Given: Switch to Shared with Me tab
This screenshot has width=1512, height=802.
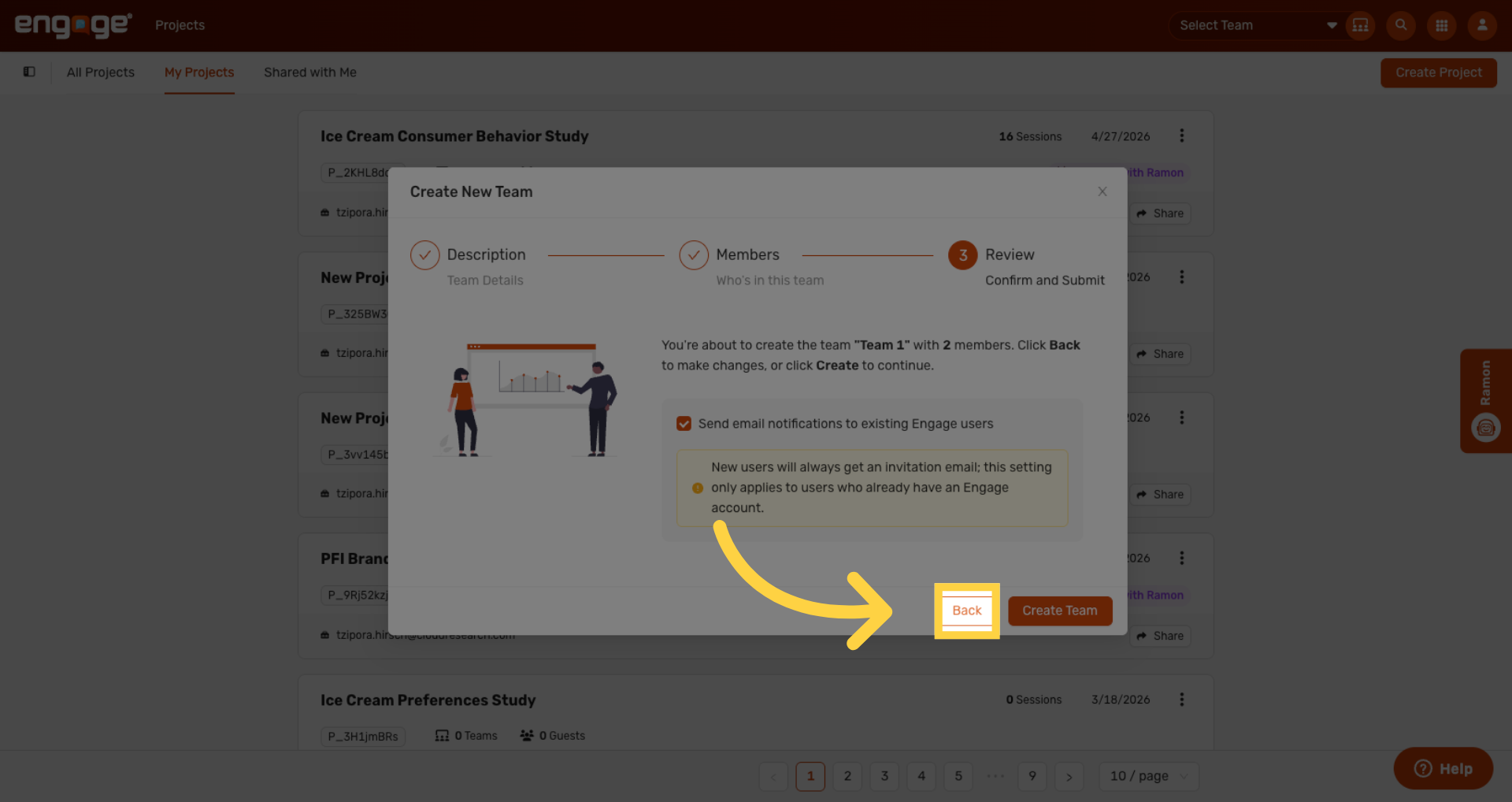Looking at the screenshot, I should pyautogui.click(x=310, y=72).
